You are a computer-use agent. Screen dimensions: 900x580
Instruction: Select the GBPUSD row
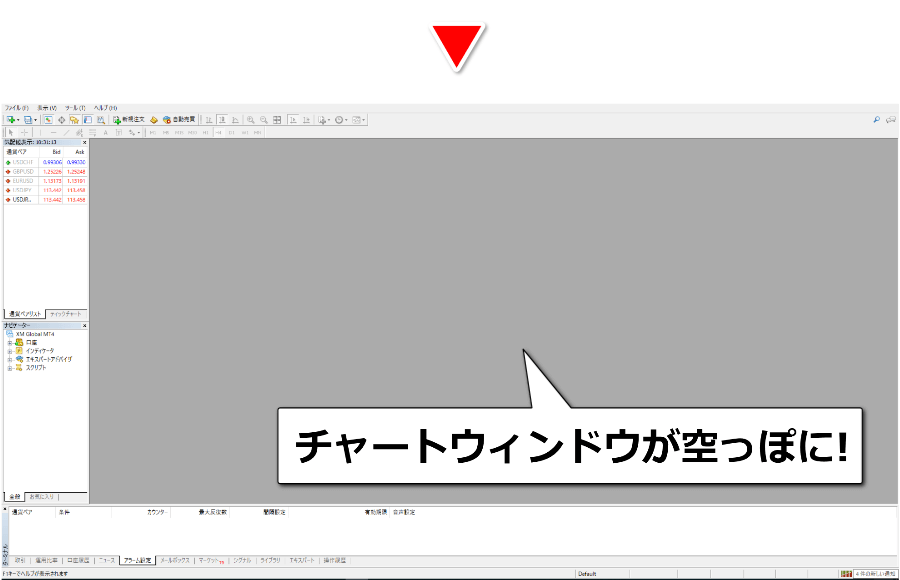coord(45,172)
